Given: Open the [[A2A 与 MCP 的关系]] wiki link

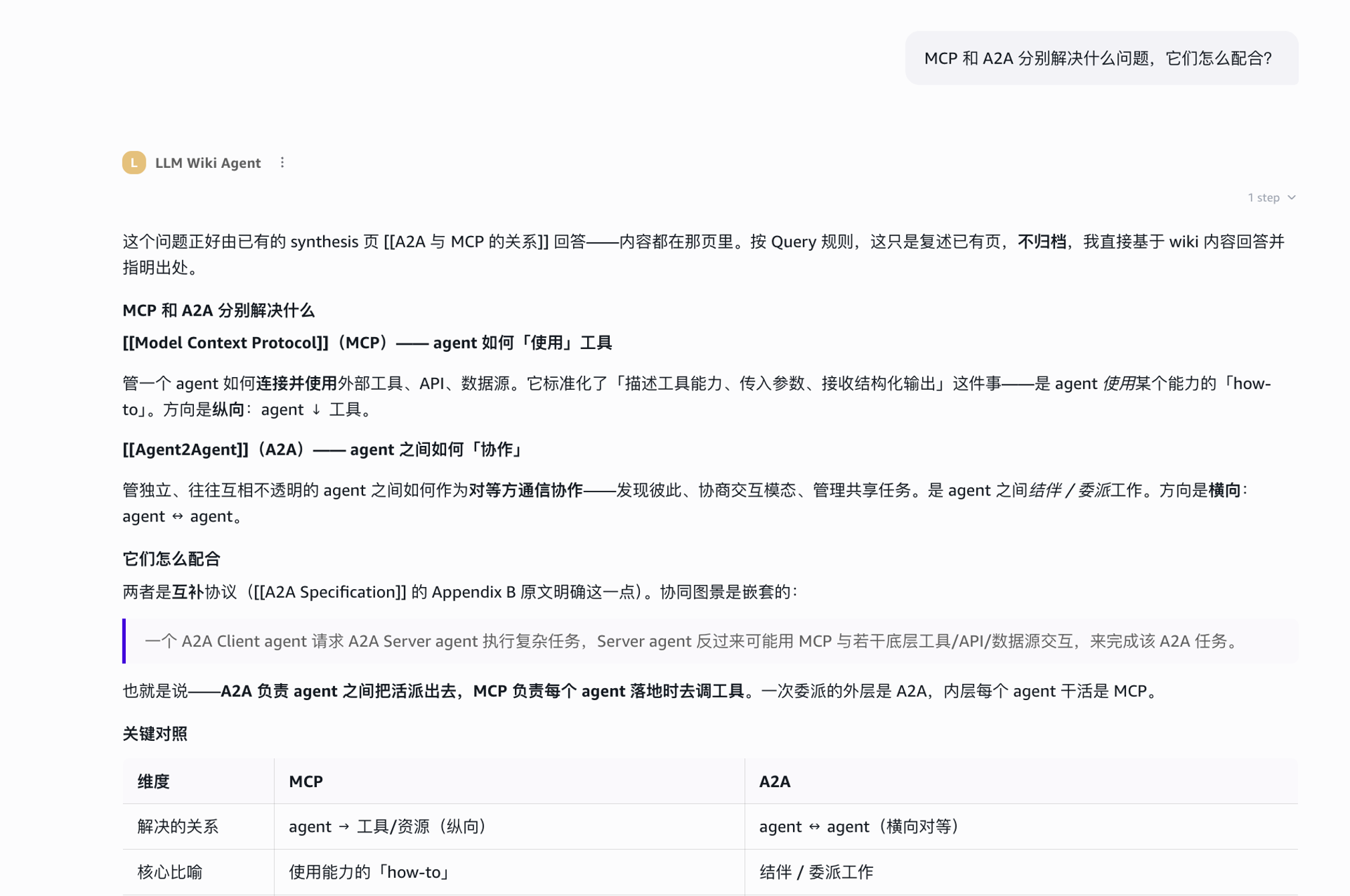Looking at the screenshot, I should coord(466,241).
